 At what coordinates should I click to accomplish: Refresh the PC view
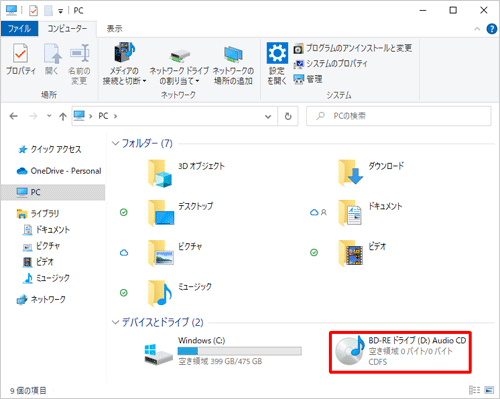(x=288, y=116)
